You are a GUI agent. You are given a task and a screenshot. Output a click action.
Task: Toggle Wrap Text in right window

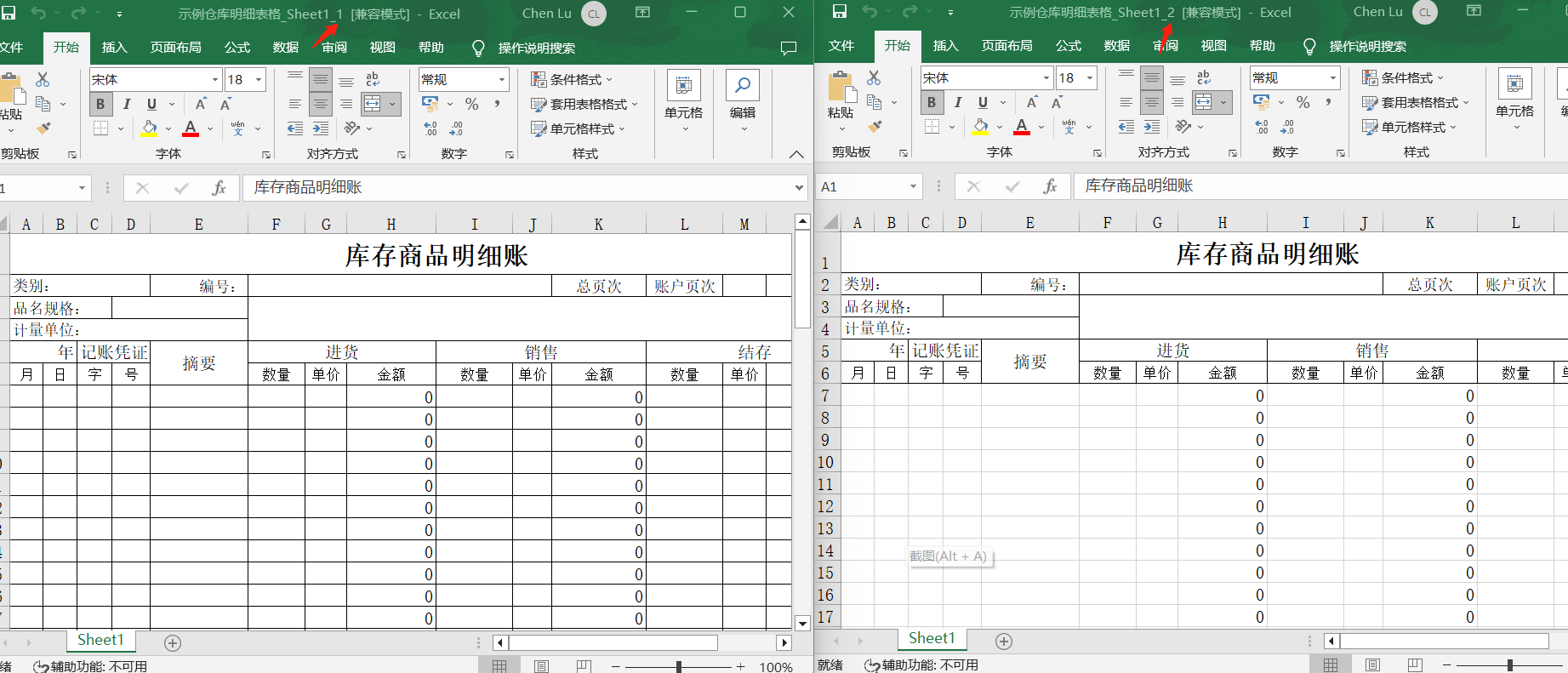click(x=1204, y=77)
